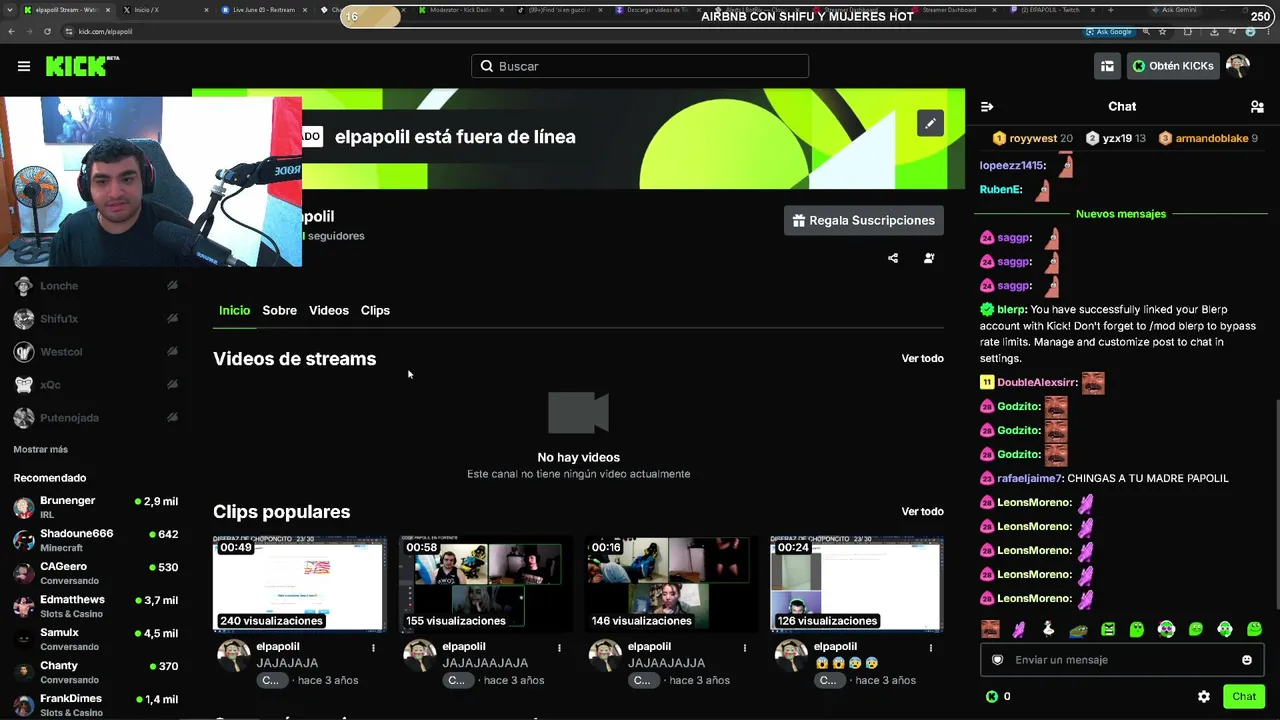Screen dimensions: 1280x720
Task: Open the emoji picker in message box
Action: click(1247, 660)
